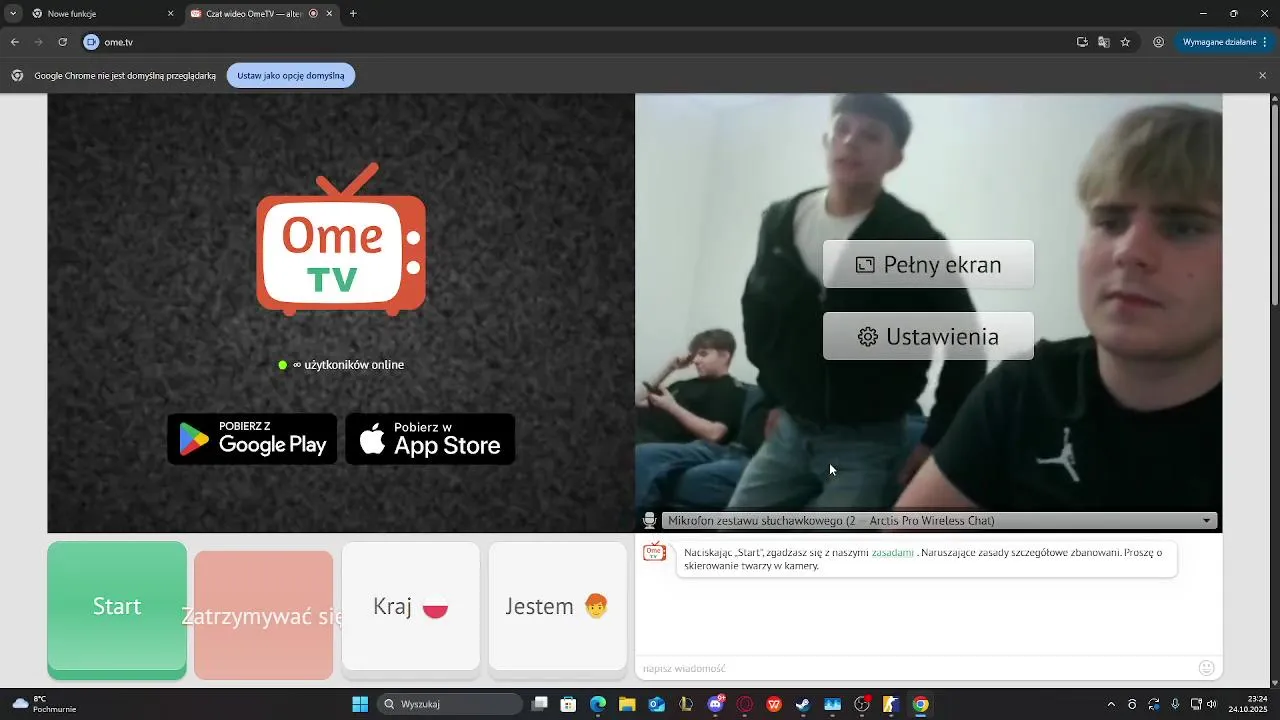
Task: Click the translate page icon
Action: [1104, 42]
